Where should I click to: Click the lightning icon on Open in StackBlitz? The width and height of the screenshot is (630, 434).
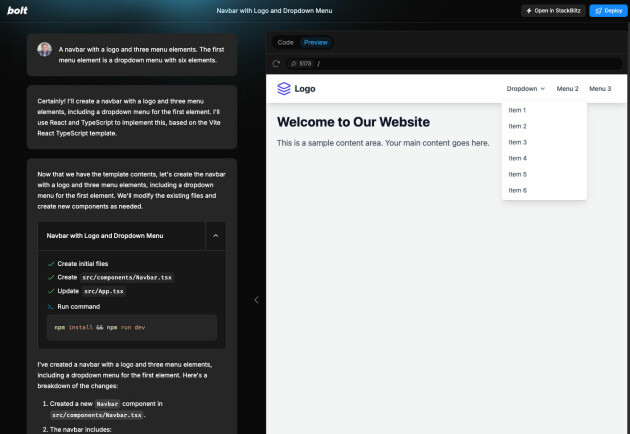pos(529,11)
